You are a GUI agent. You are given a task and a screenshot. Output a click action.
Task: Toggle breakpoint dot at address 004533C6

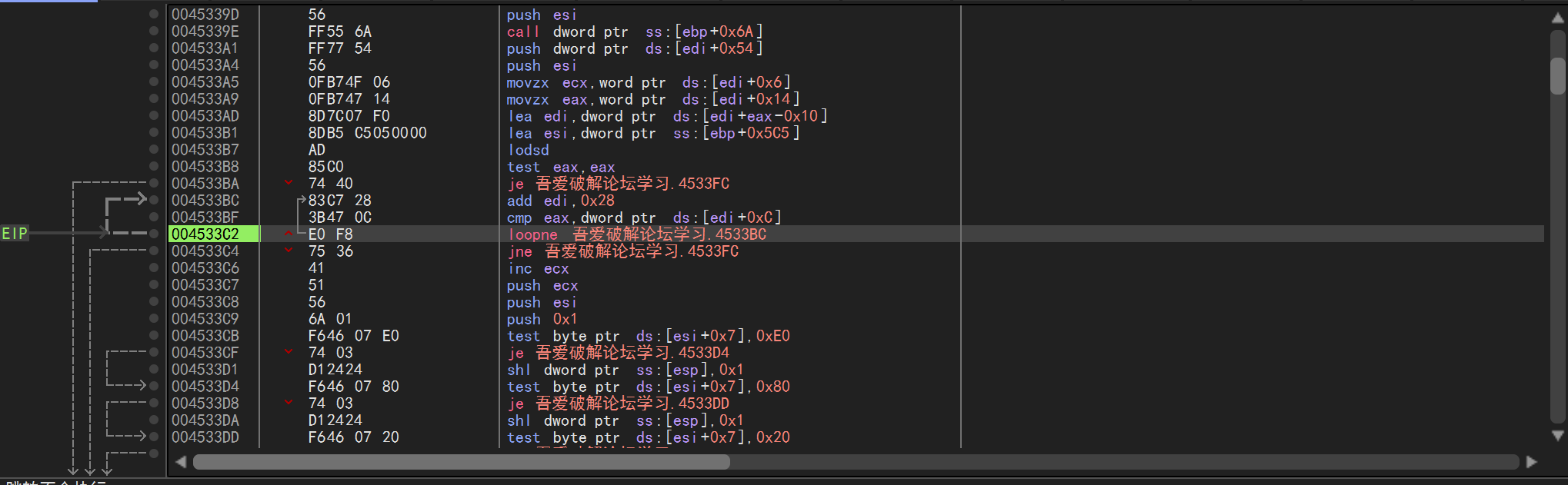click(154, 267)
